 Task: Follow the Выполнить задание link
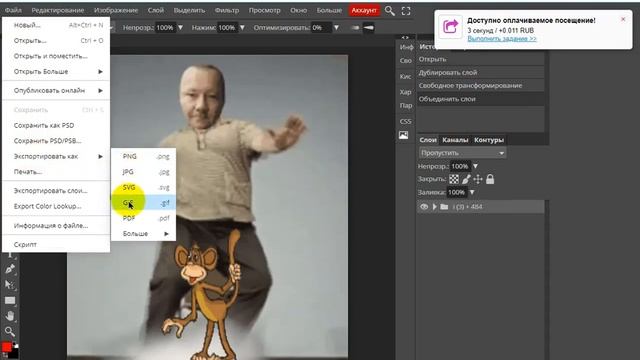[x=502, y=39]
